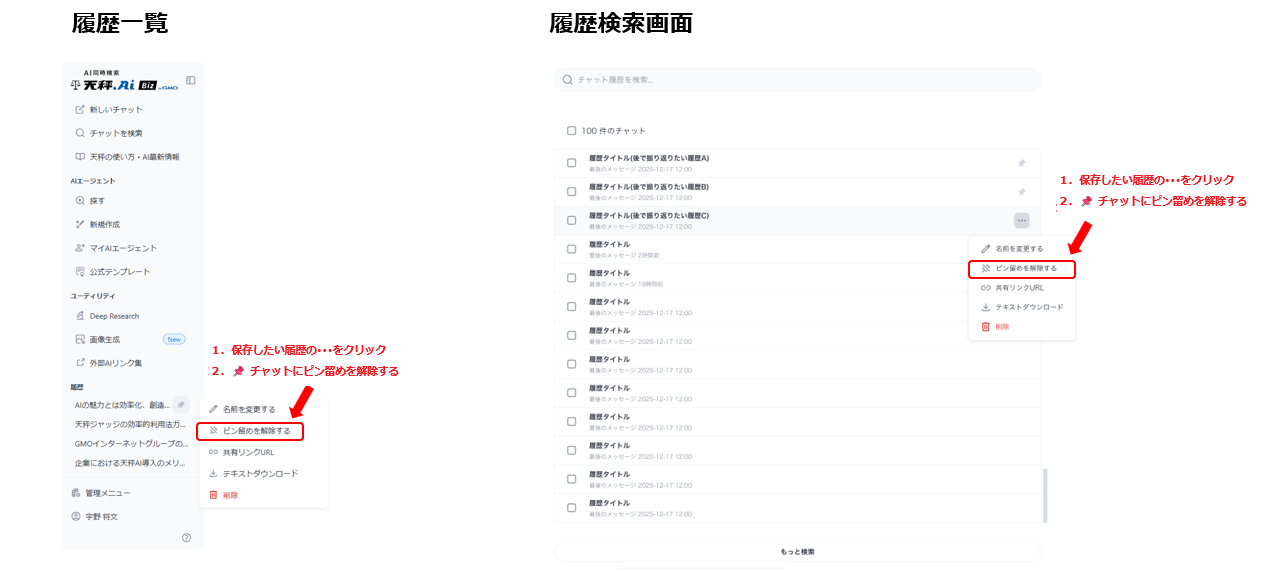
Task: Open 探す under AIエージェント
Action: (x=90, y=201)
